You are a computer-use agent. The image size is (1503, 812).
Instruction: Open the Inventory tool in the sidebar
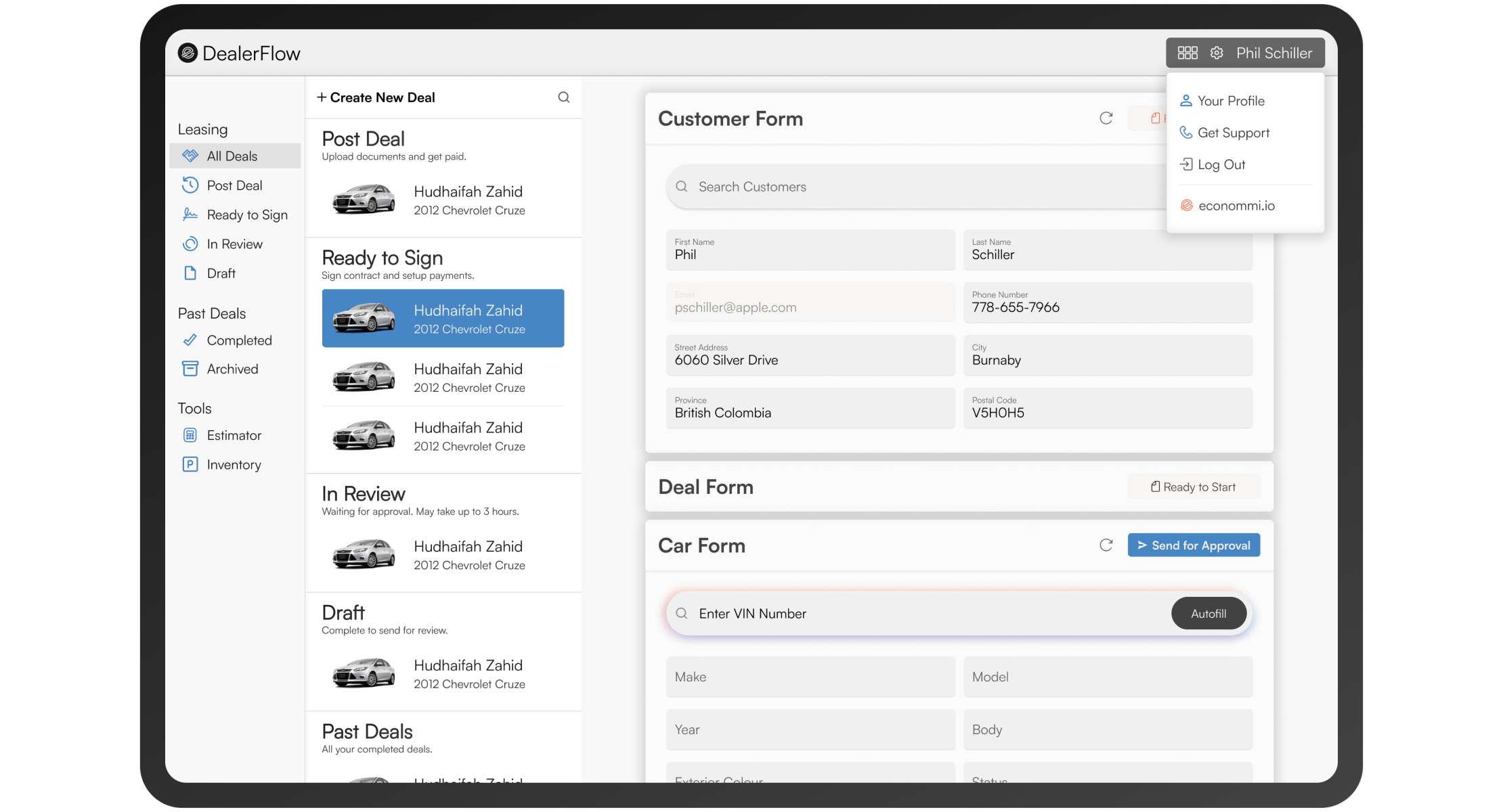pyautogui.click(x=233, y=464)
